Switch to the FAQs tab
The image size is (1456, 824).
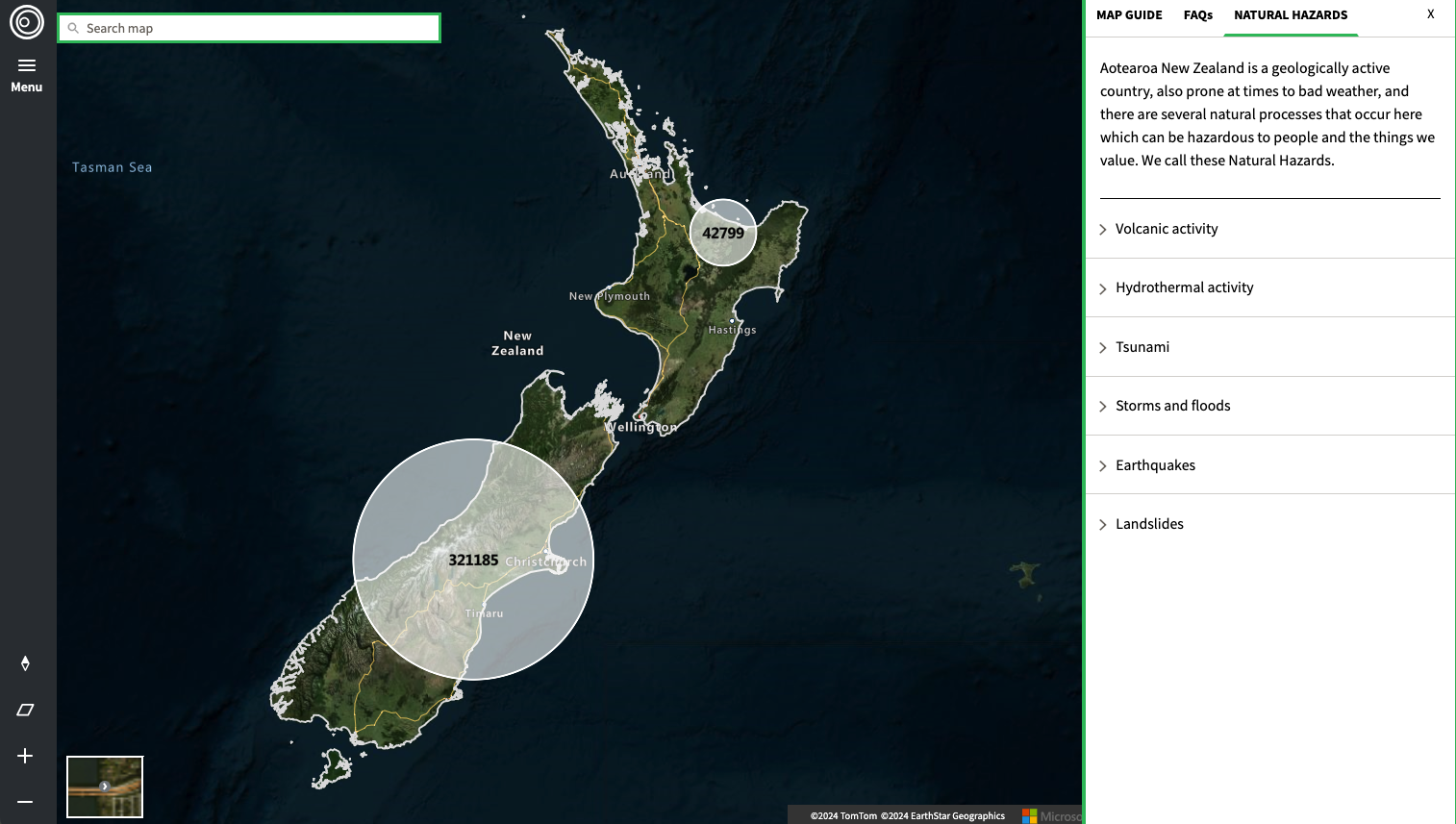click(x=1197, y=15)
